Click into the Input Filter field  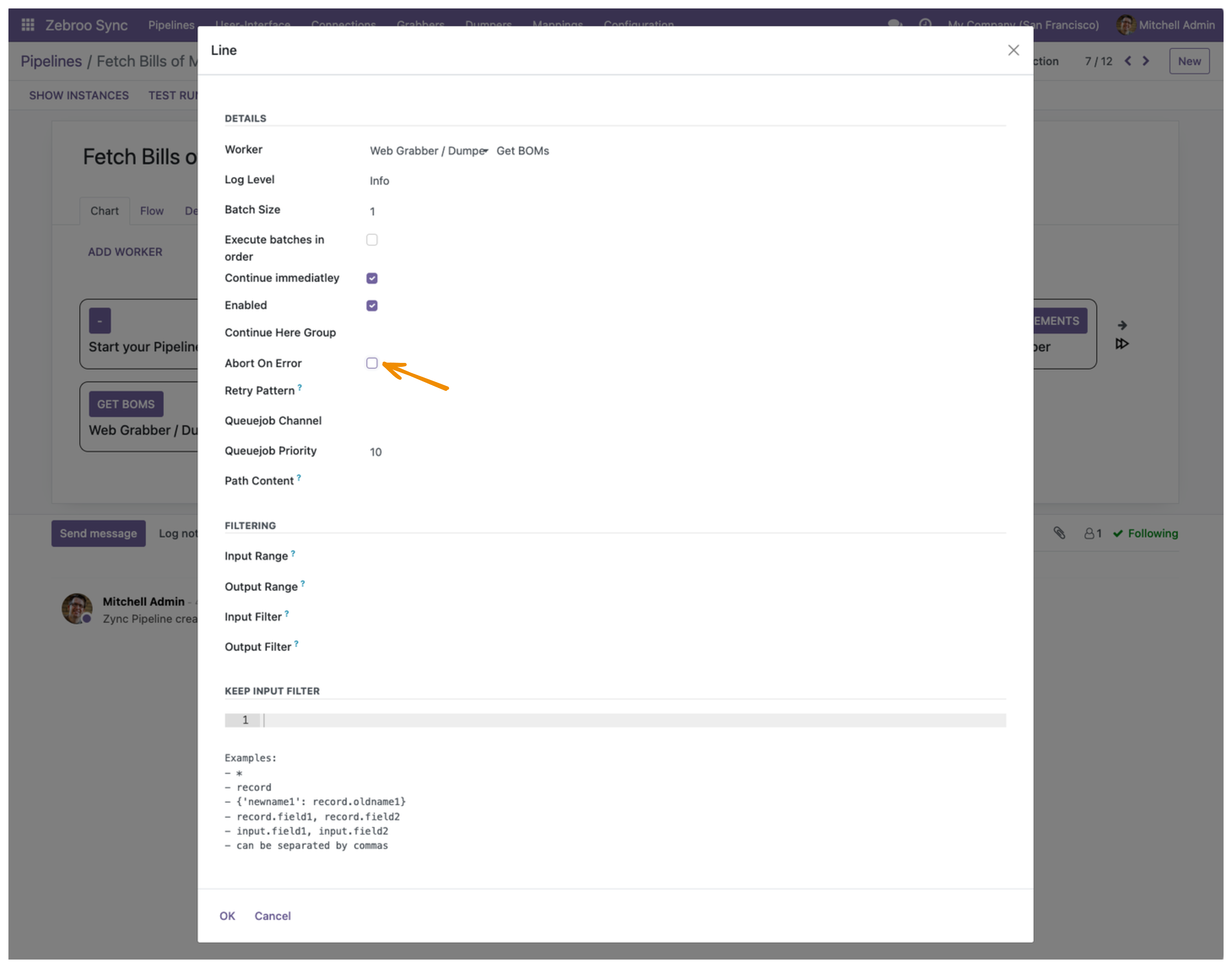pos(687,617)
